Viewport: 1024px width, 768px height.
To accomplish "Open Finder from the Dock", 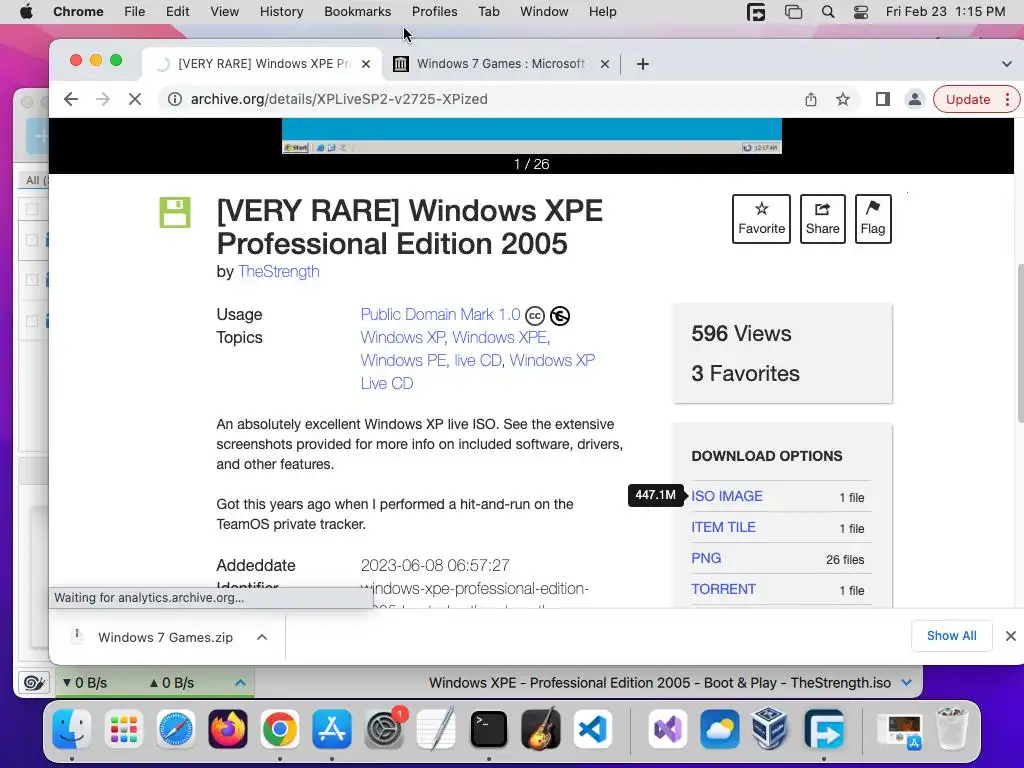I will [71, 729].
